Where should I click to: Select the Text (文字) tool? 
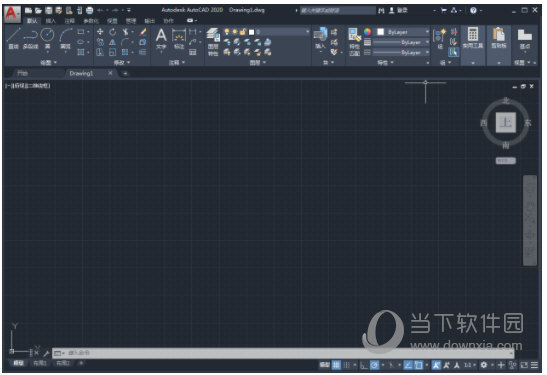pos(161,39)
